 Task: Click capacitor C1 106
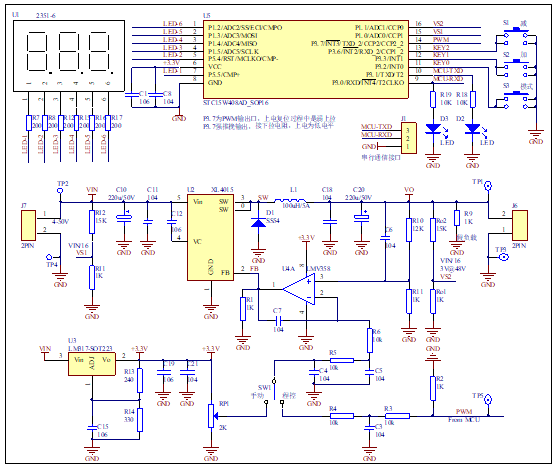pyautogui.click(x=132, y=95)
